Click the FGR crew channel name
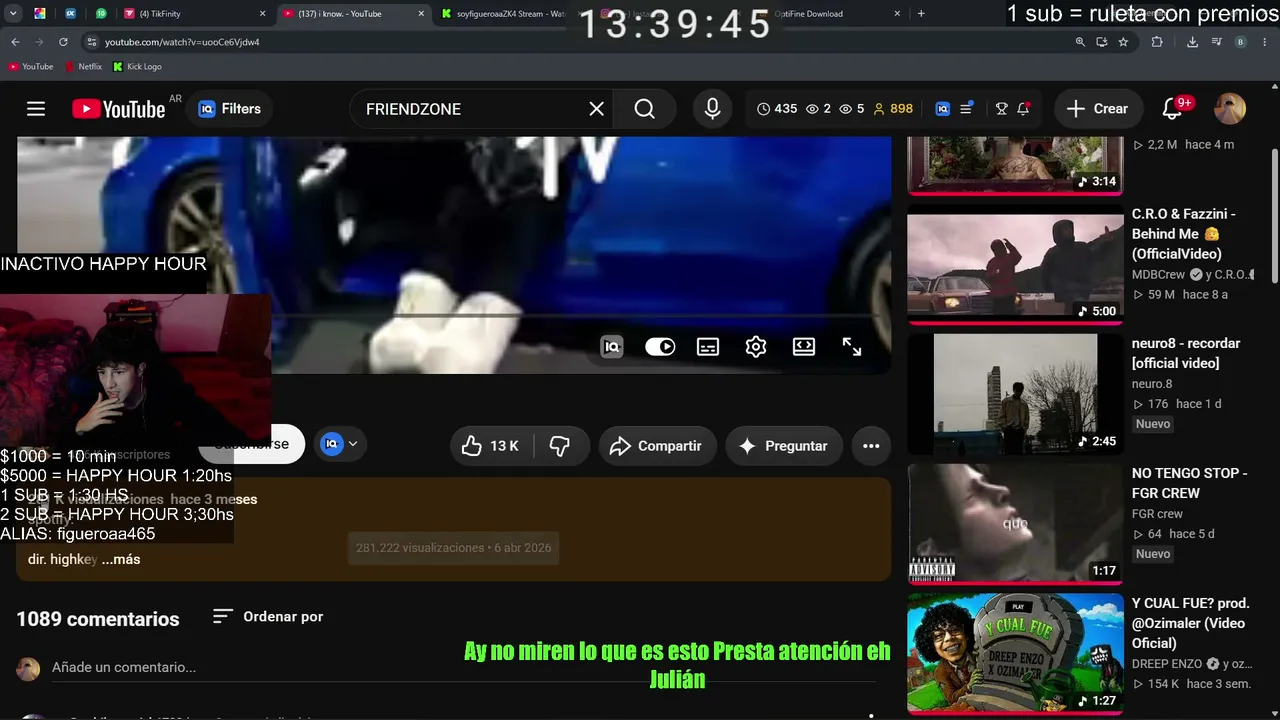 click(1157, 514)
